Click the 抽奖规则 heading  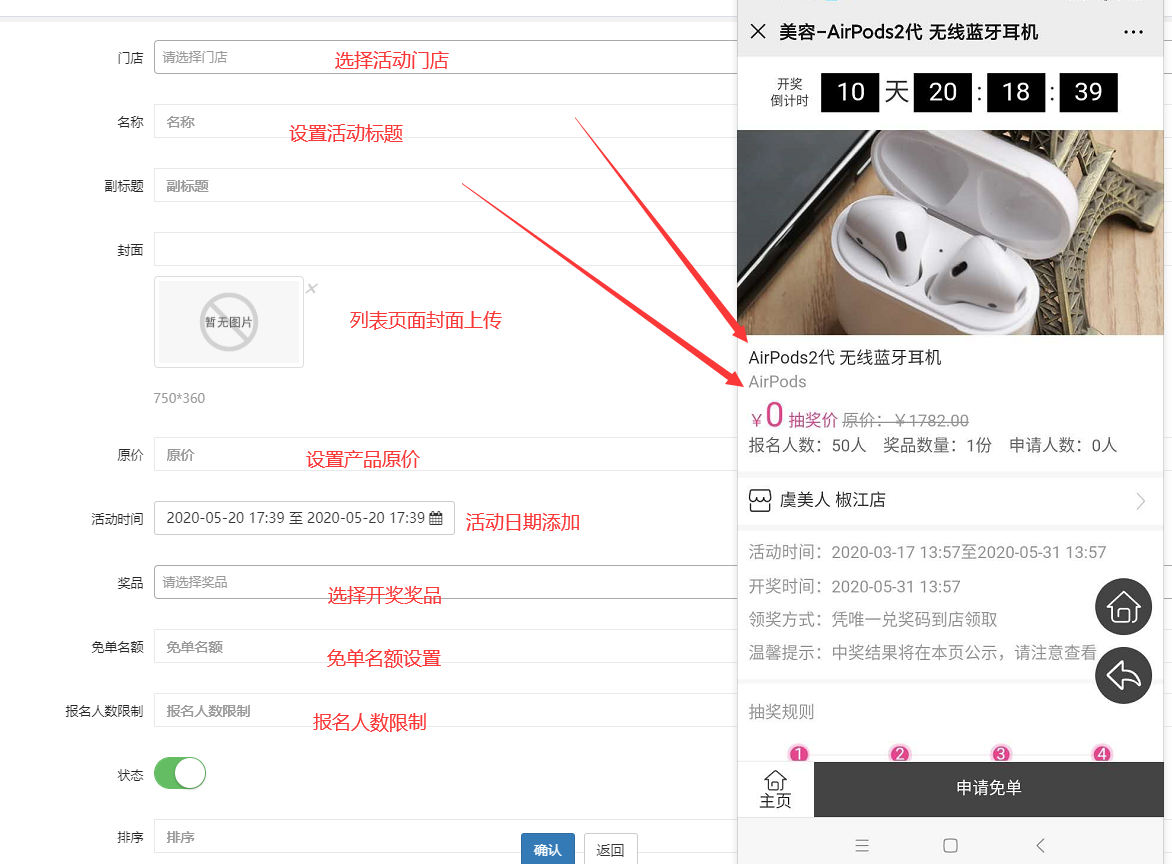point(781,712)
